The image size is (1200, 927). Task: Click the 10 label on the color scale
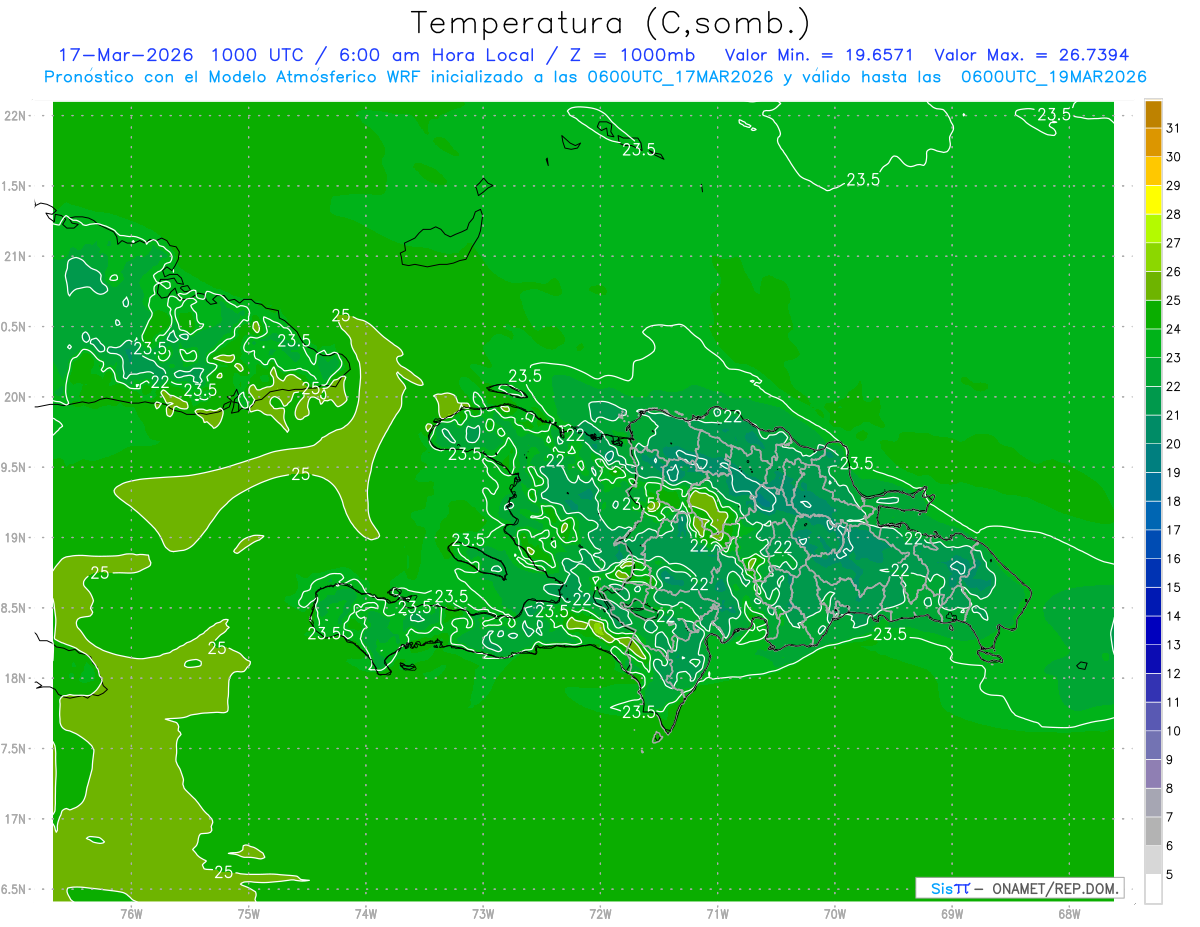[x=1173, y=732]
